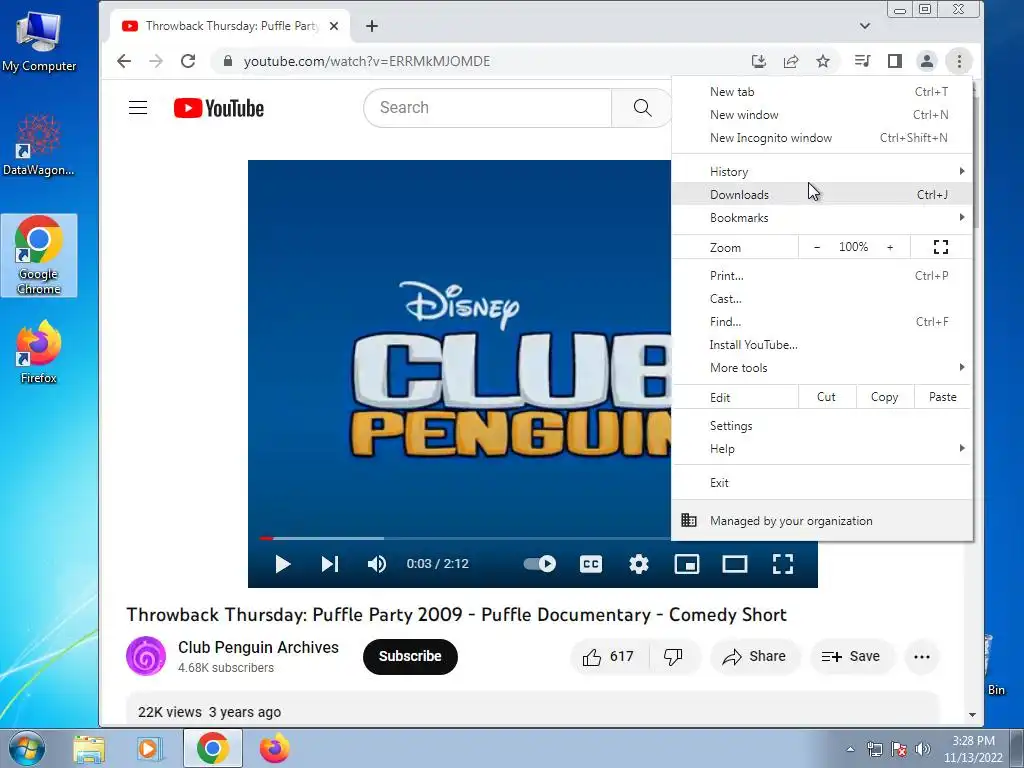The height and width of the screenshot is (768, 1024).
Task: Toggle browser fullscreen from Zoom row
Action: coord(940,247)
